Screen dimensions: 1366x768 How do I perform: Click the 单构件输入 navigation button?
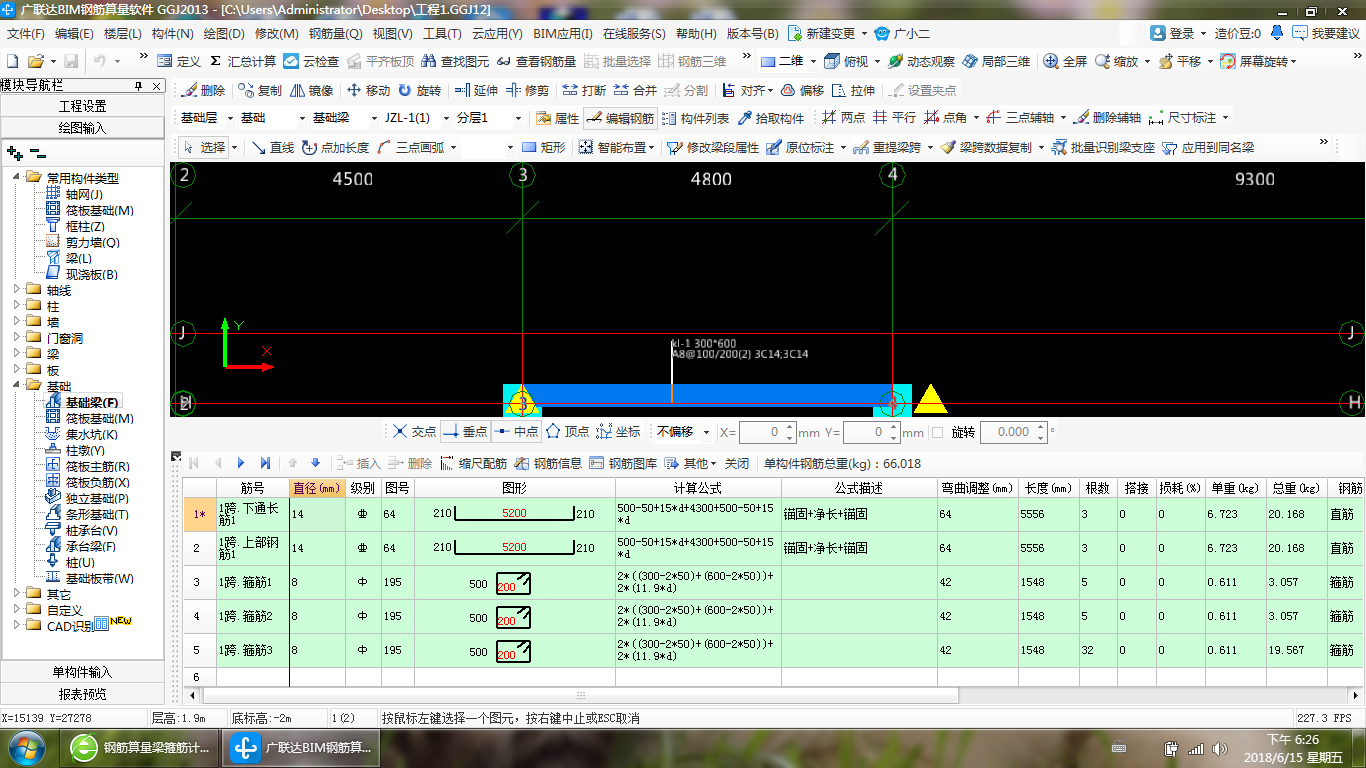click(82, 672)
